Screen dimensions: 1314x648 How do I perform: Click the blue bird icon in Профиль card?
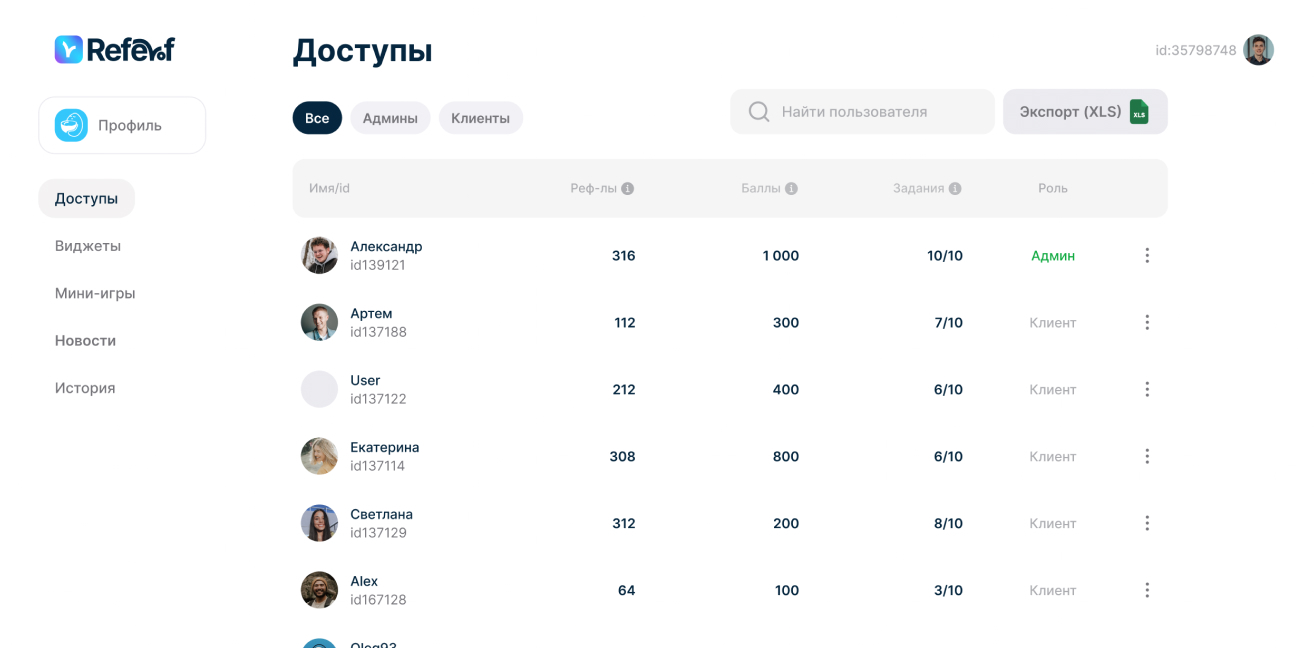[70, 125]
